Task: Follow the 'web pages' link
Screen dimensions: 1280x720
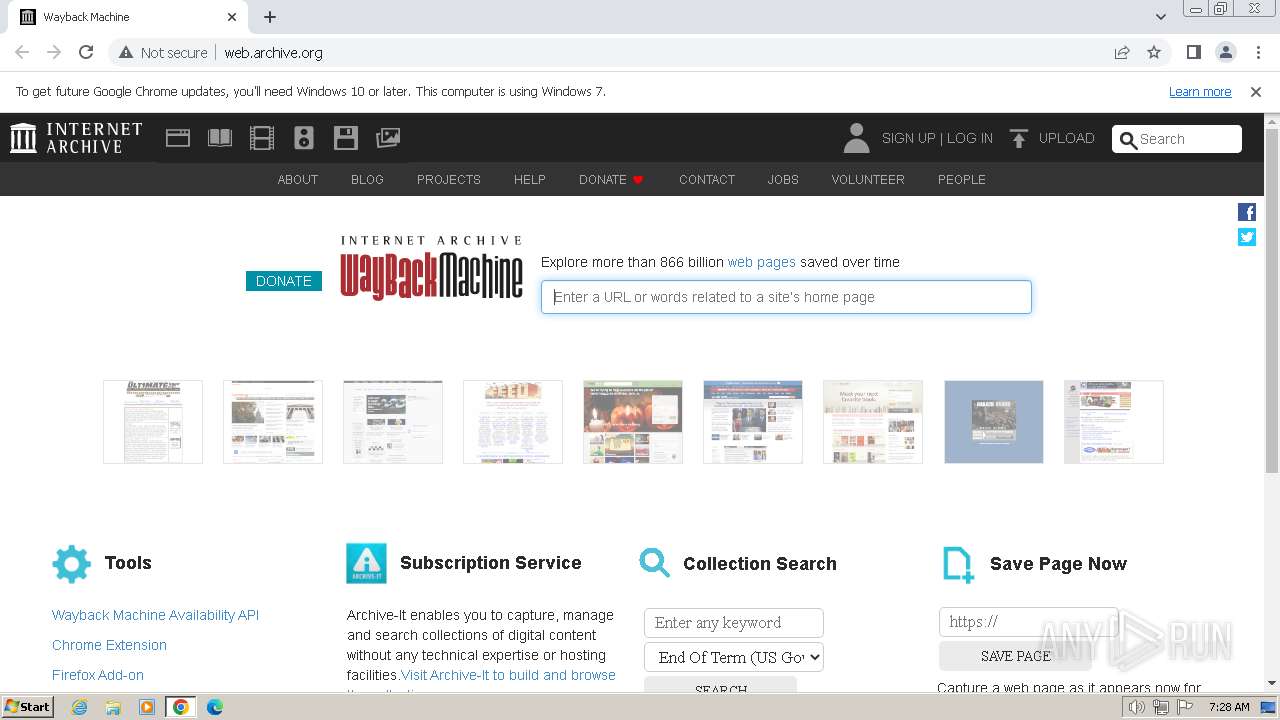Action: 762,262
